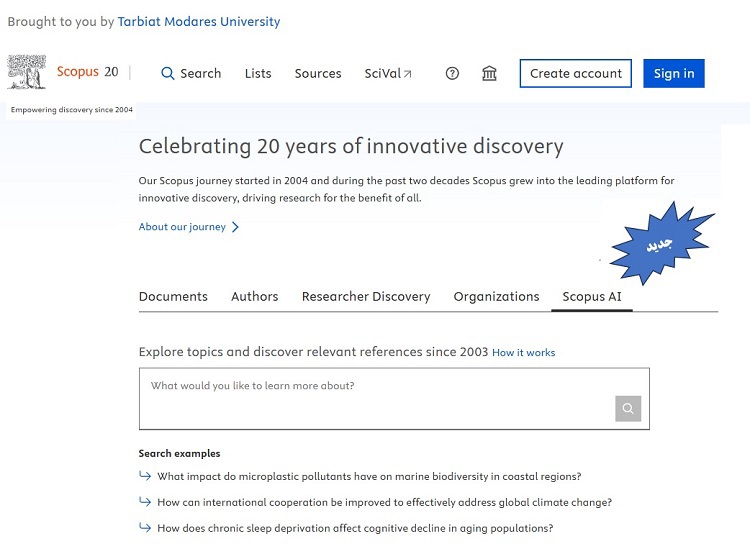This screenshot has width=750, height=554.
Task: Open the help question mark icon
Action: 452,74
